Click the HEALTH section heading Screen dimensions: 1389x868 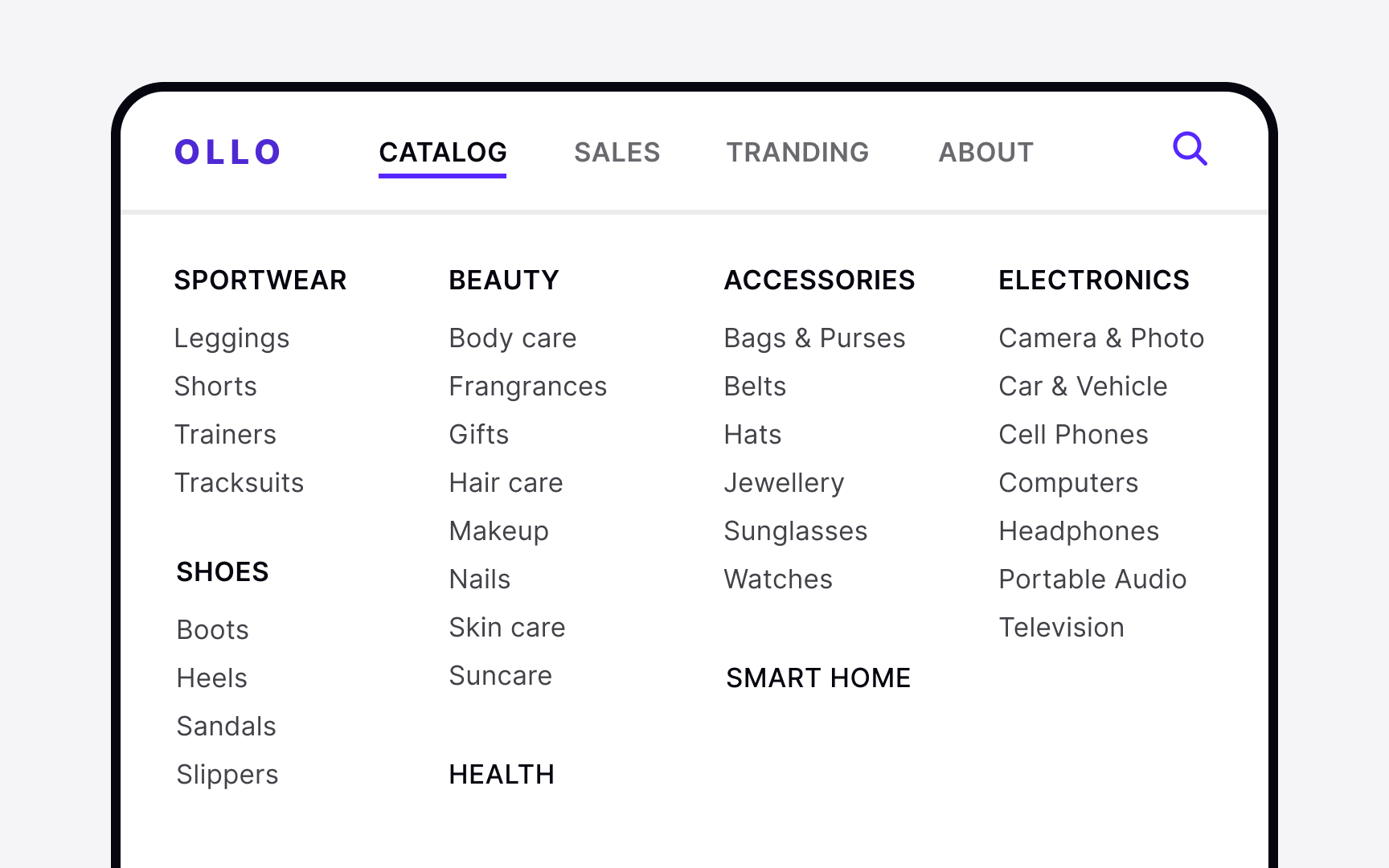pyautogui.click(x=502, y=775)
